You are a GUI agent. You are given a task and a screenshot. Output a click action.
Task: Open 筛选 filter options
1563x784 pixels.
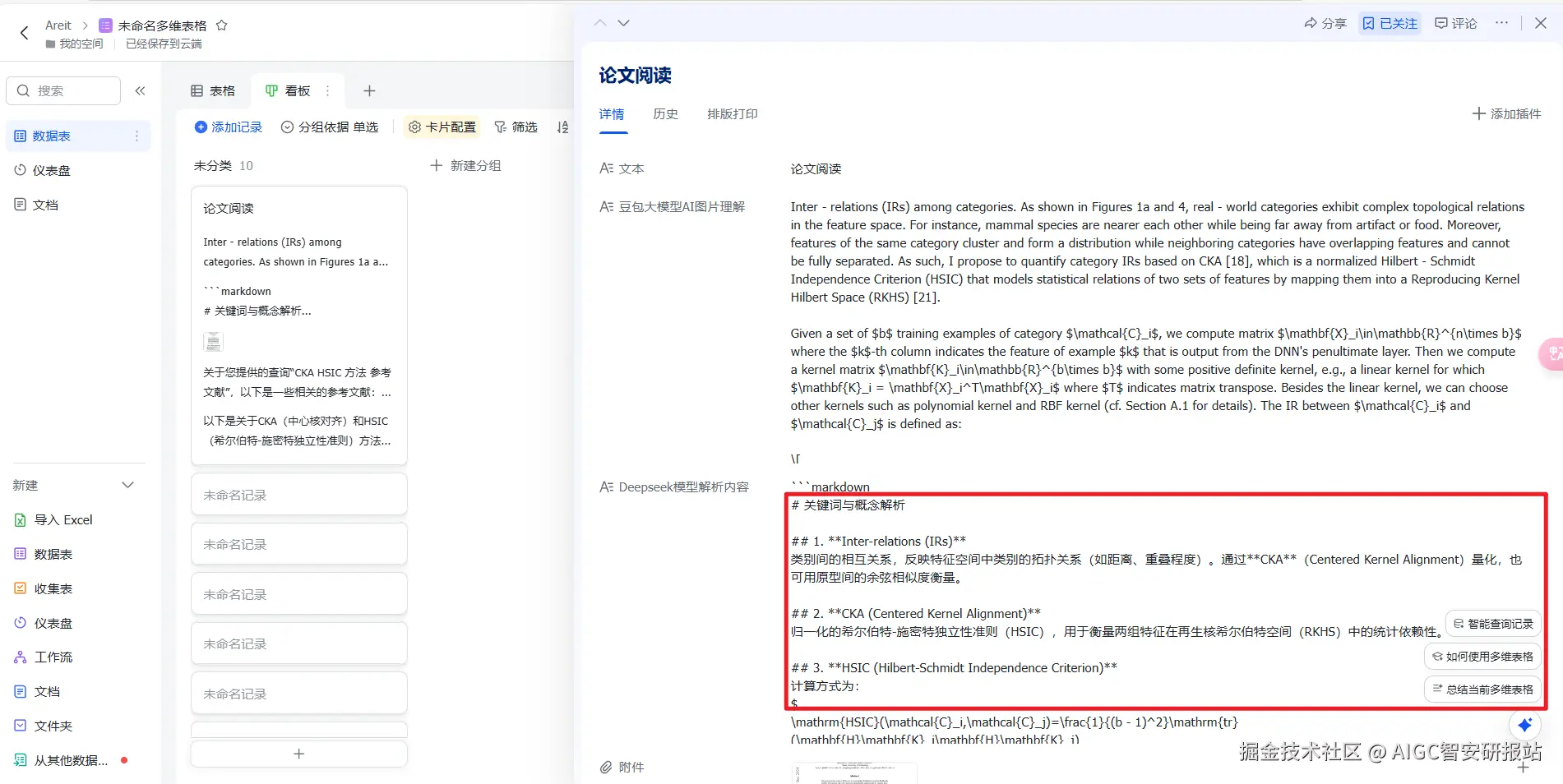coord(516,127)
